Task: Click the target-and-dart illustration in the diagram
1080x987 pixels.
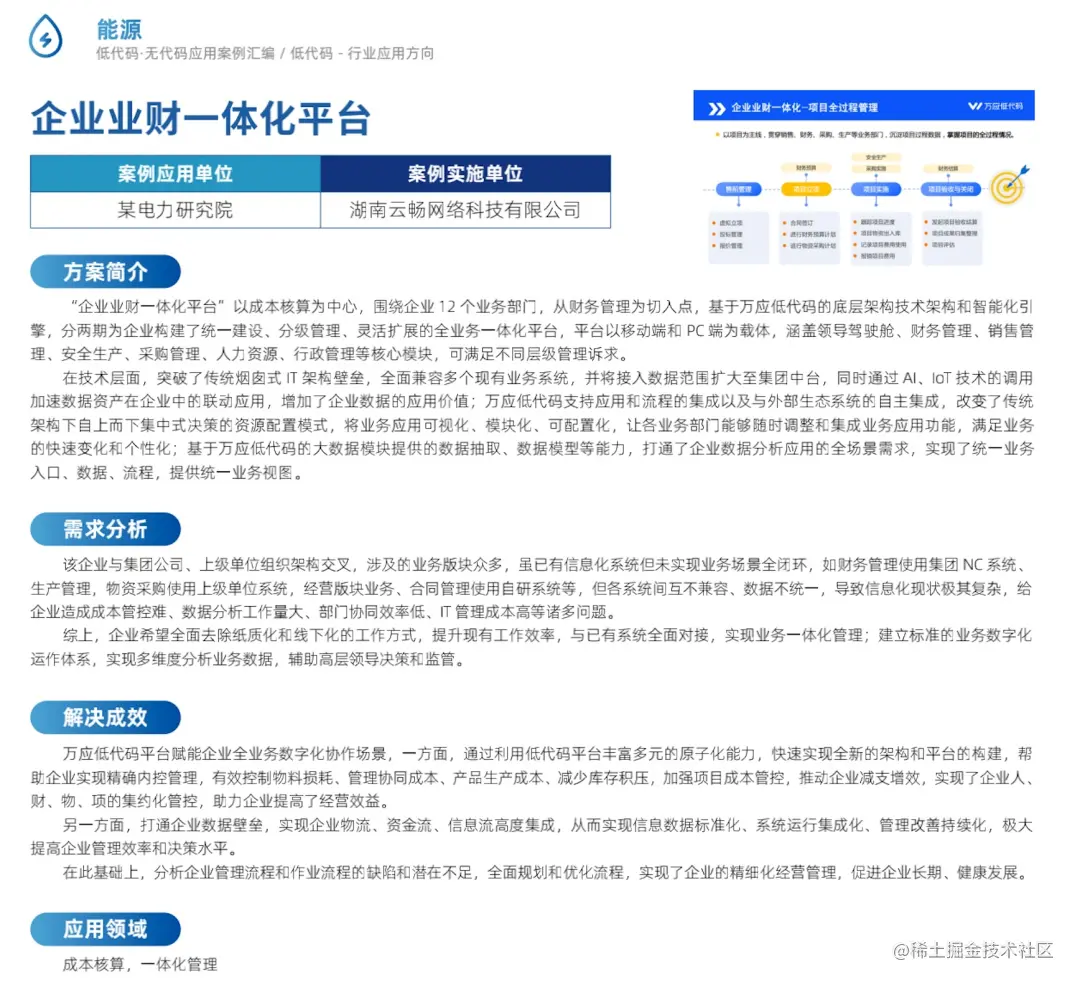Action: click(1007, 188)
